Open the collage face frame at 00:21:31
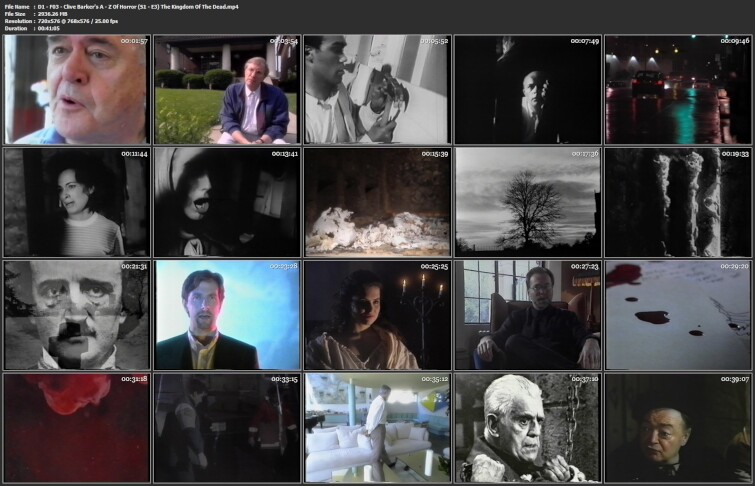 77,315
